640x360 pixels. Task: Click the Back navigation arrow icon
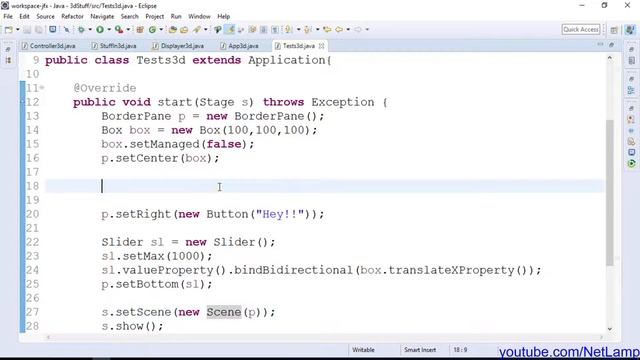click(339, 29)
